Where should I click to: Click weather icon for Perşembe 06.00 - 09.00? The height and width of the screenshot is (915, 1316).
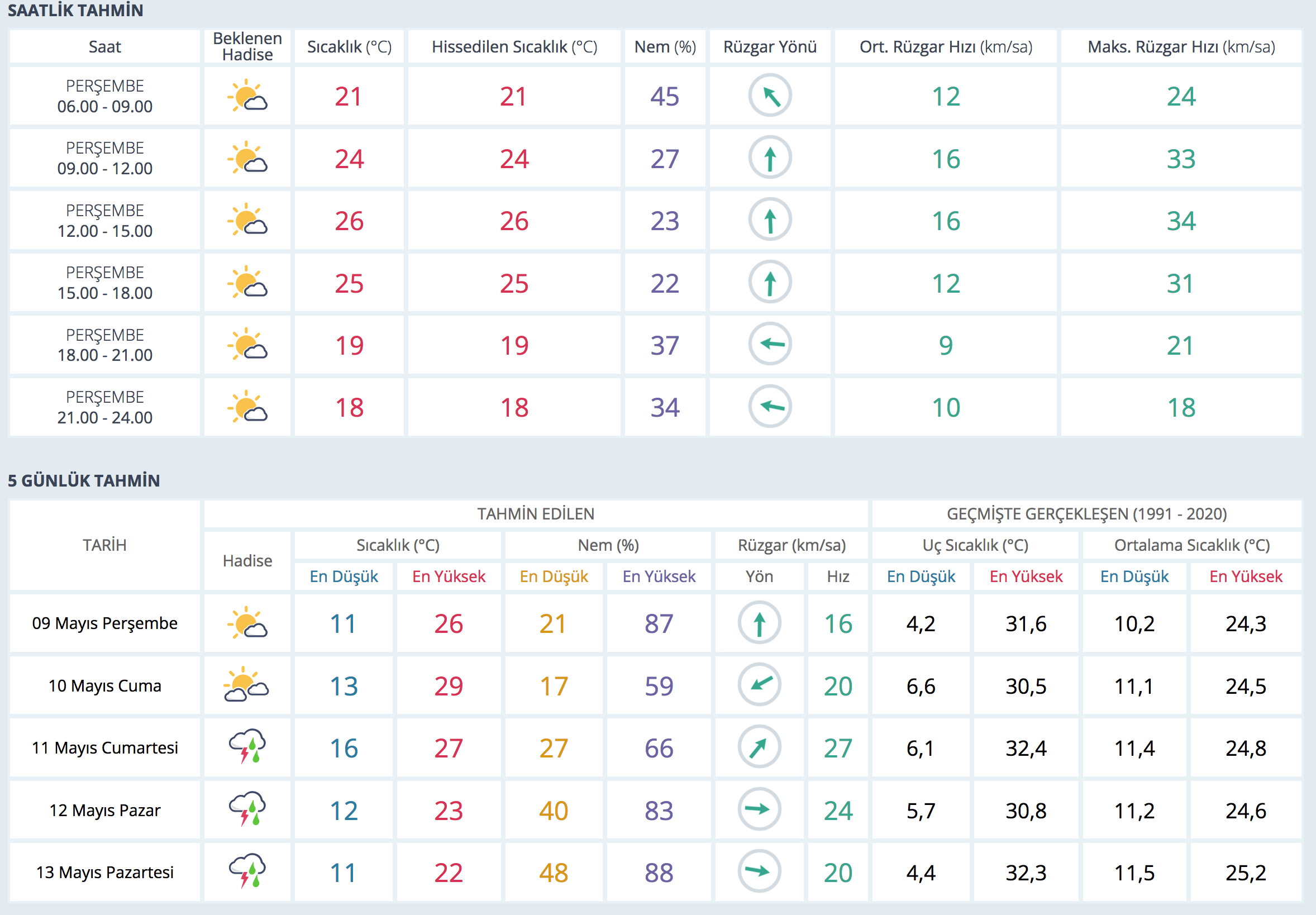coord(247,96)
